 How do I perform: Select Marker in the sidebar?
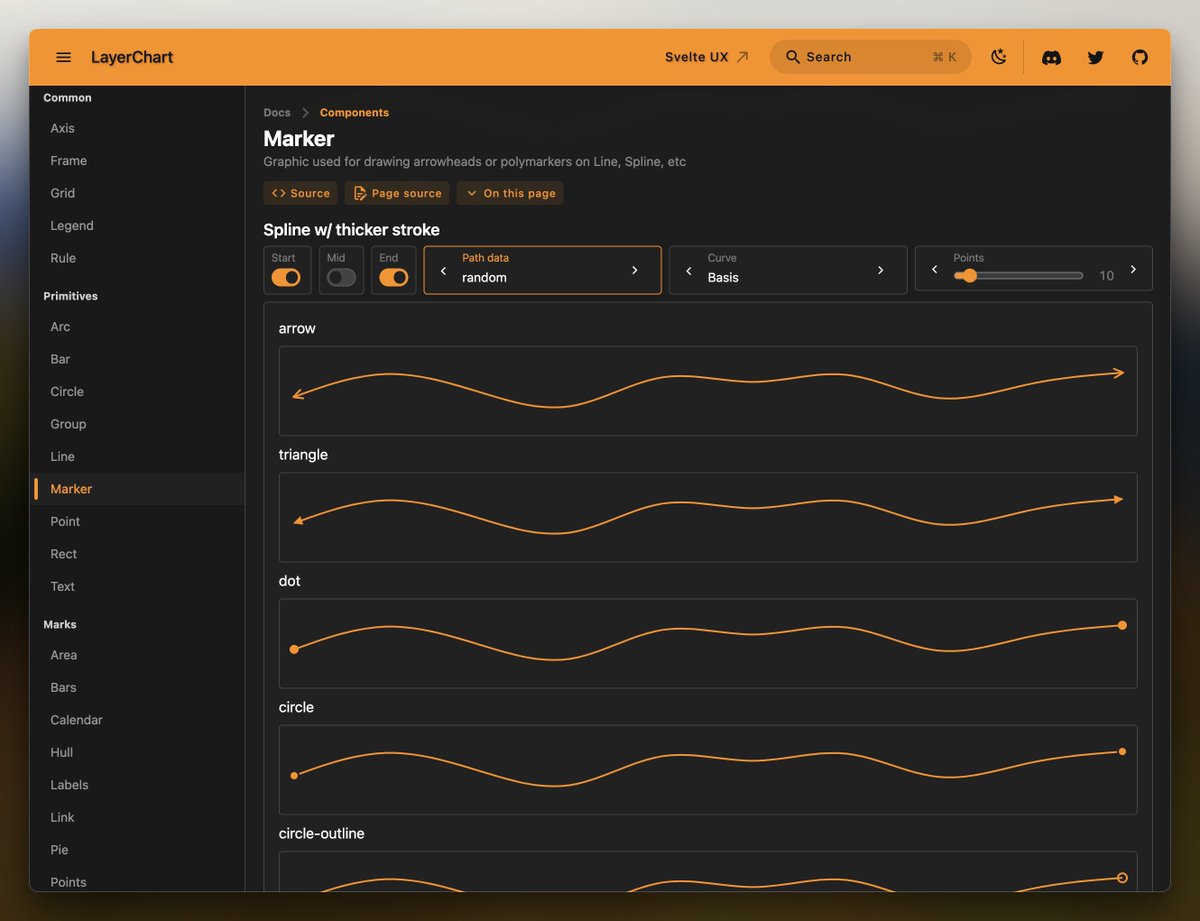[138, 489]
